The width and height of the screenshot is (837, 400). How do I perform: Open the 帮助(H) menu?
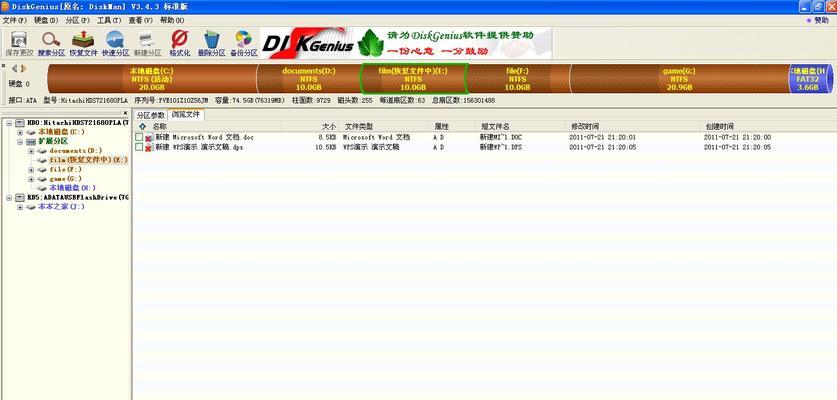point(172,20)
